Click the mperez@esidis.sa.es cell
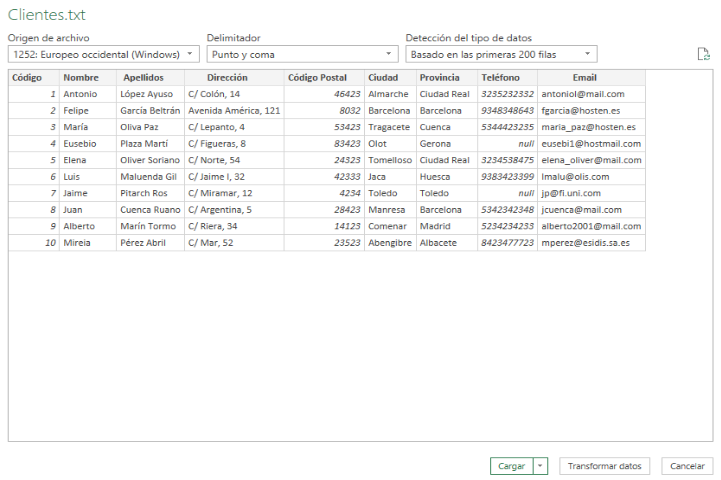The image size is (721, 480). pos(591,243)
